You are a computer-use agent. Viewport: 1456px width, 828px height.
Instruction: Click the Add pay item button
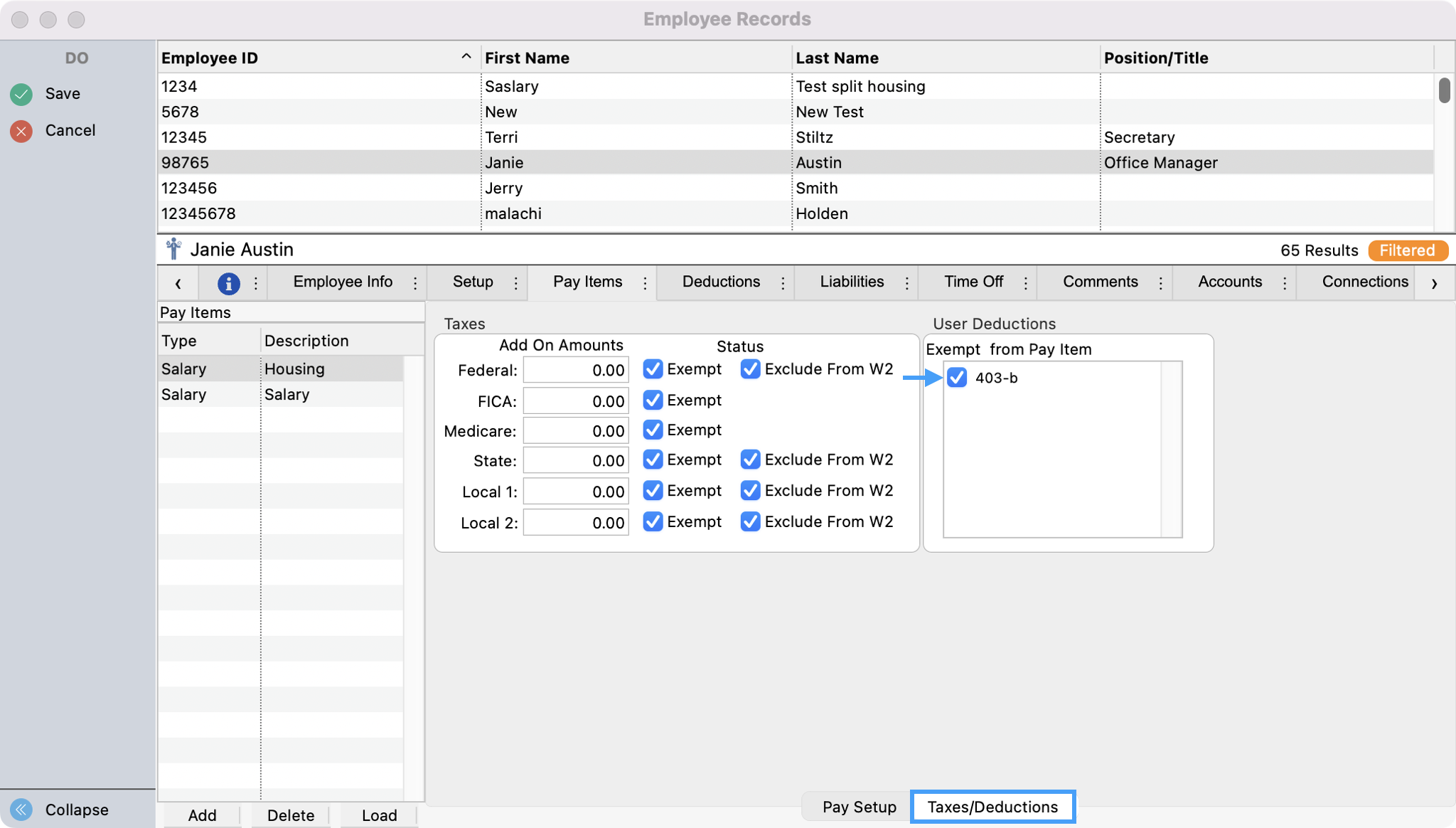pyautogui.click(x=202, y=815)
